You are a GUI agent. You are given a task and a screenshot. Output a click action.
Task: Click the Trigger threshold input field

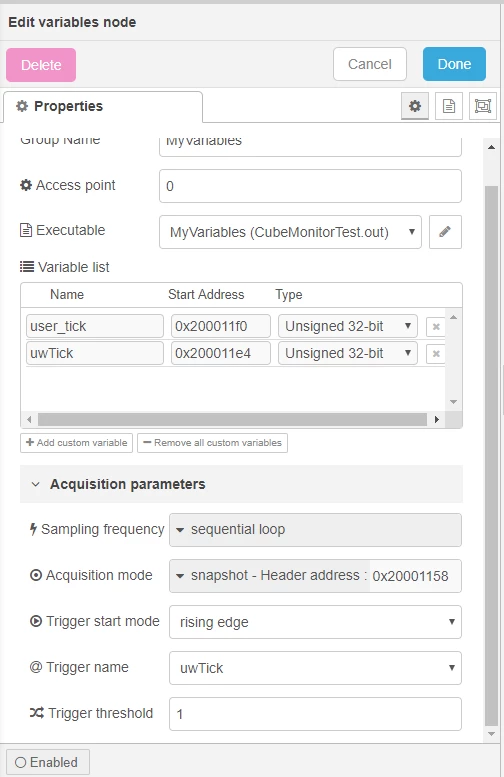coord(315,714)
